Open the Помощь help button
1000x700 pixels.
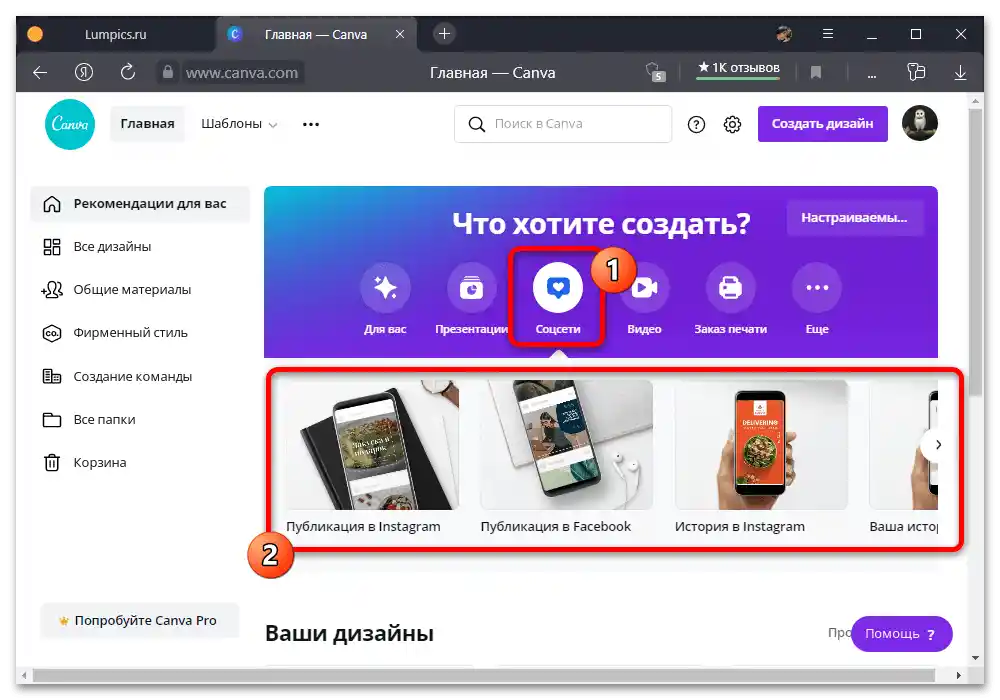tap(901, 634)
